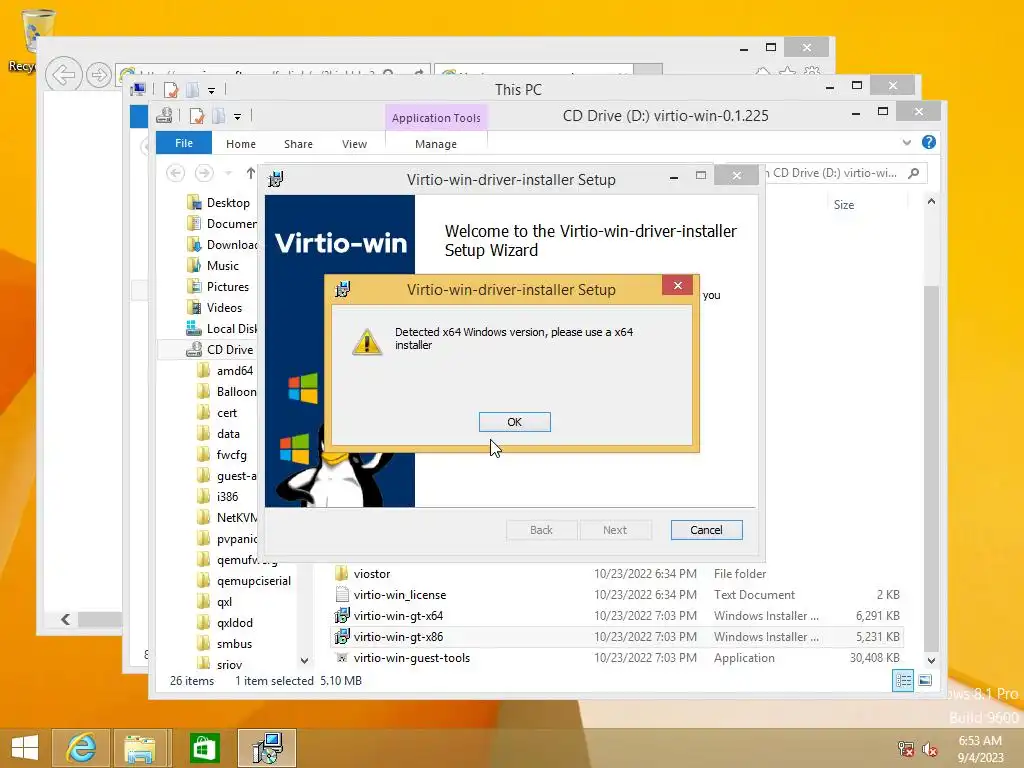Screen dimensions: 1024x768
Task: Select CD Drive in the navigation pane
Action: (220, 349)
